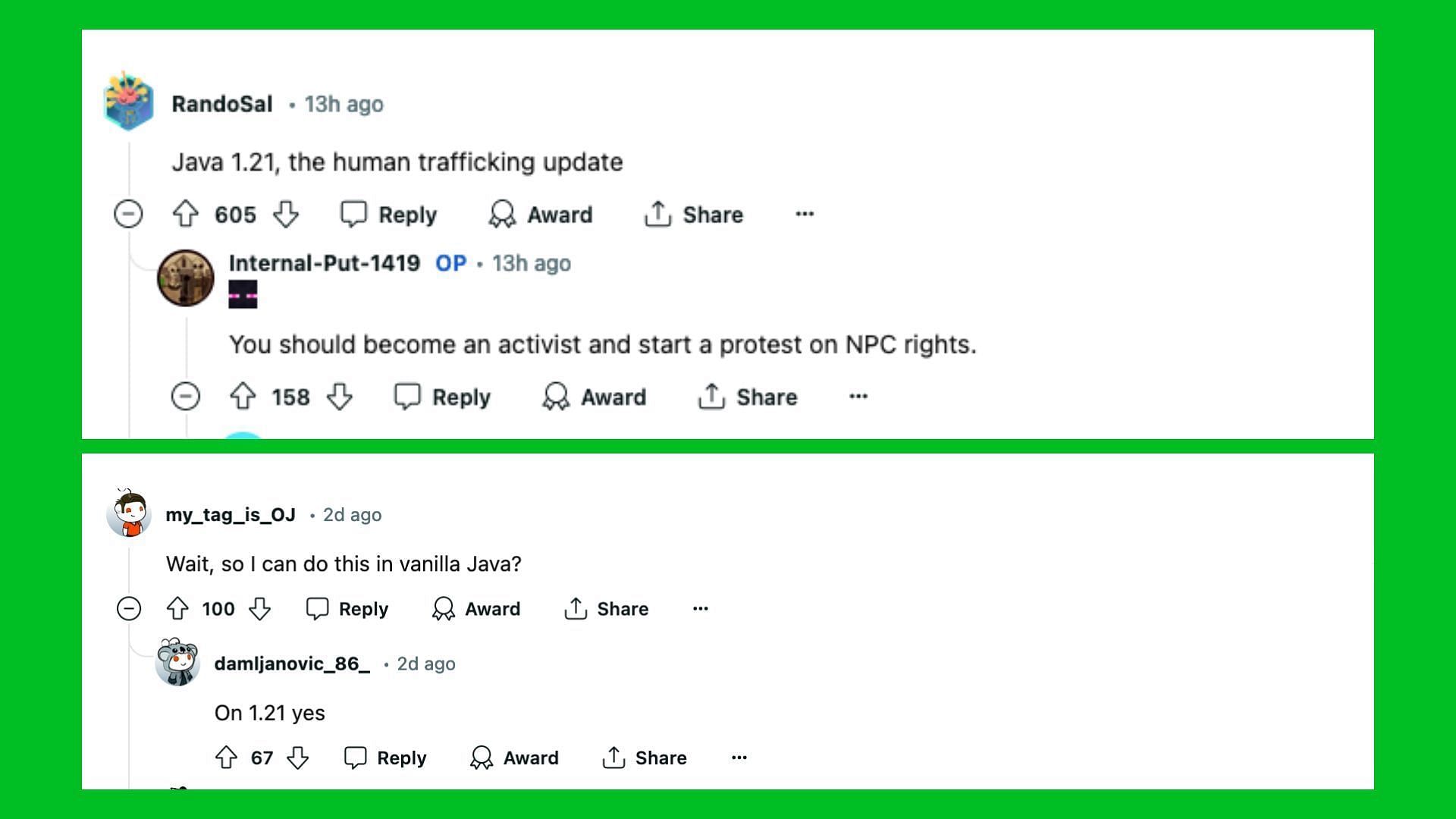
Task: Expand options menu on RandoSal comment
Action: (x=804, y=213)
